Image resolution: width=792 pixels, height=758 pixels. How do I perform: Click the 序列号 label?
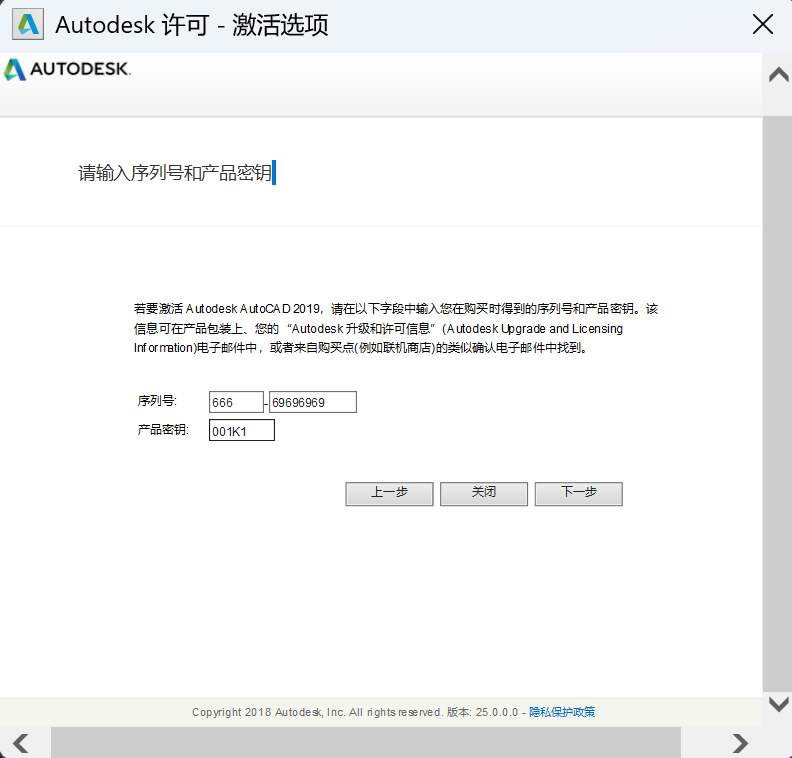tap(157, 401)
